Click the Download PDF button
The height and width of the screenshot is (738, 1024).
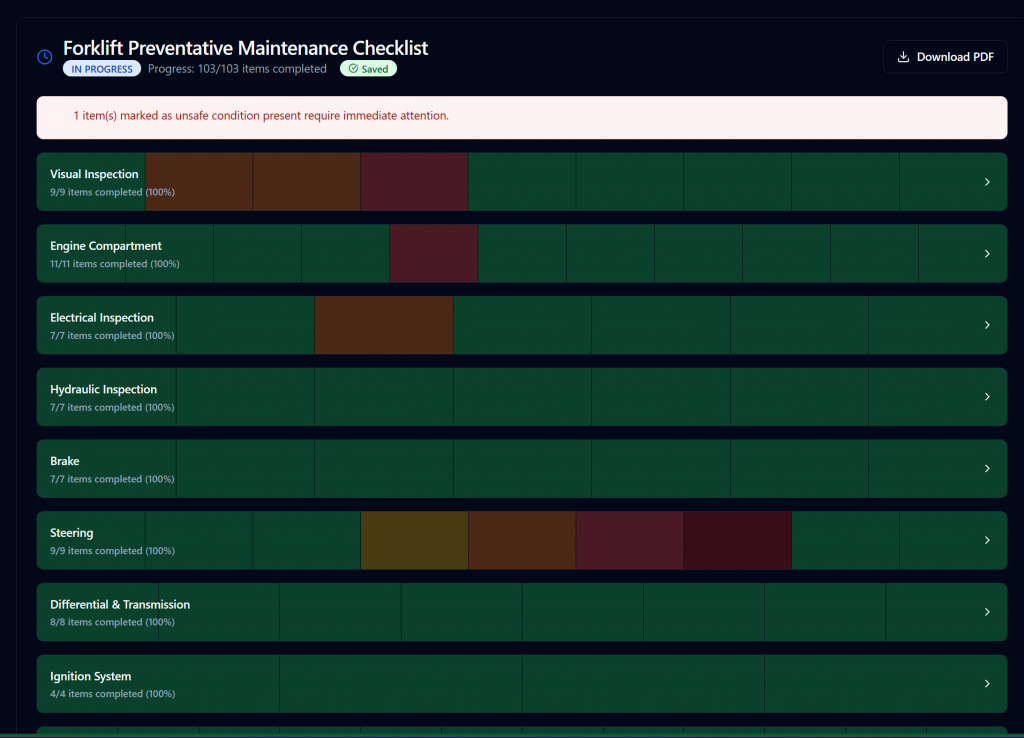(945, 57)
